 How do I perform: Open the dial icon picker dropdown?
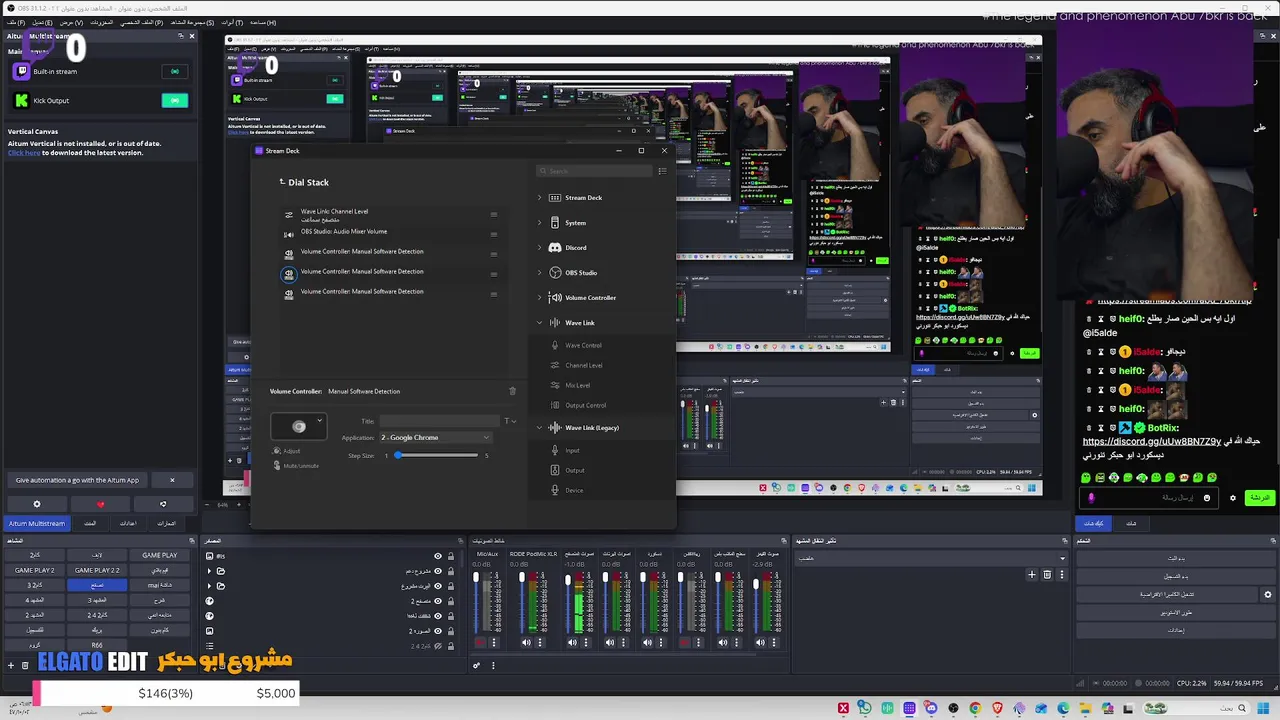[319, 421]
